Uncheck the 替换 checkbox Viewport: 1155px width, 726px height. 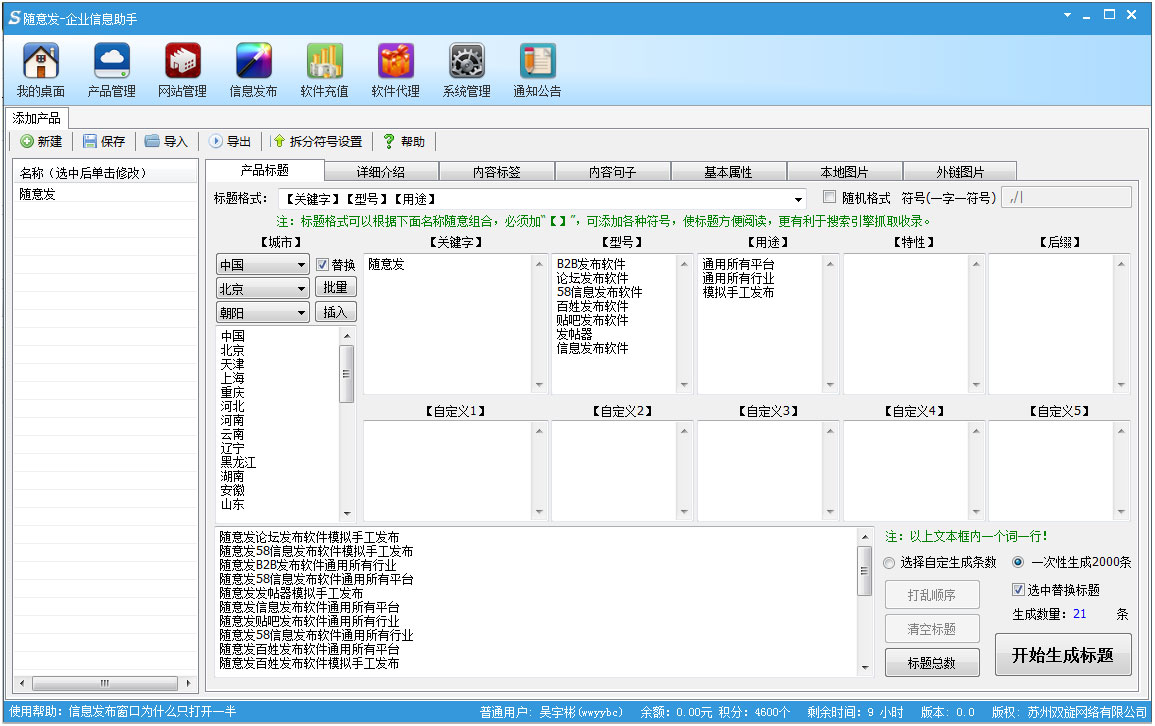coord(322,265)
